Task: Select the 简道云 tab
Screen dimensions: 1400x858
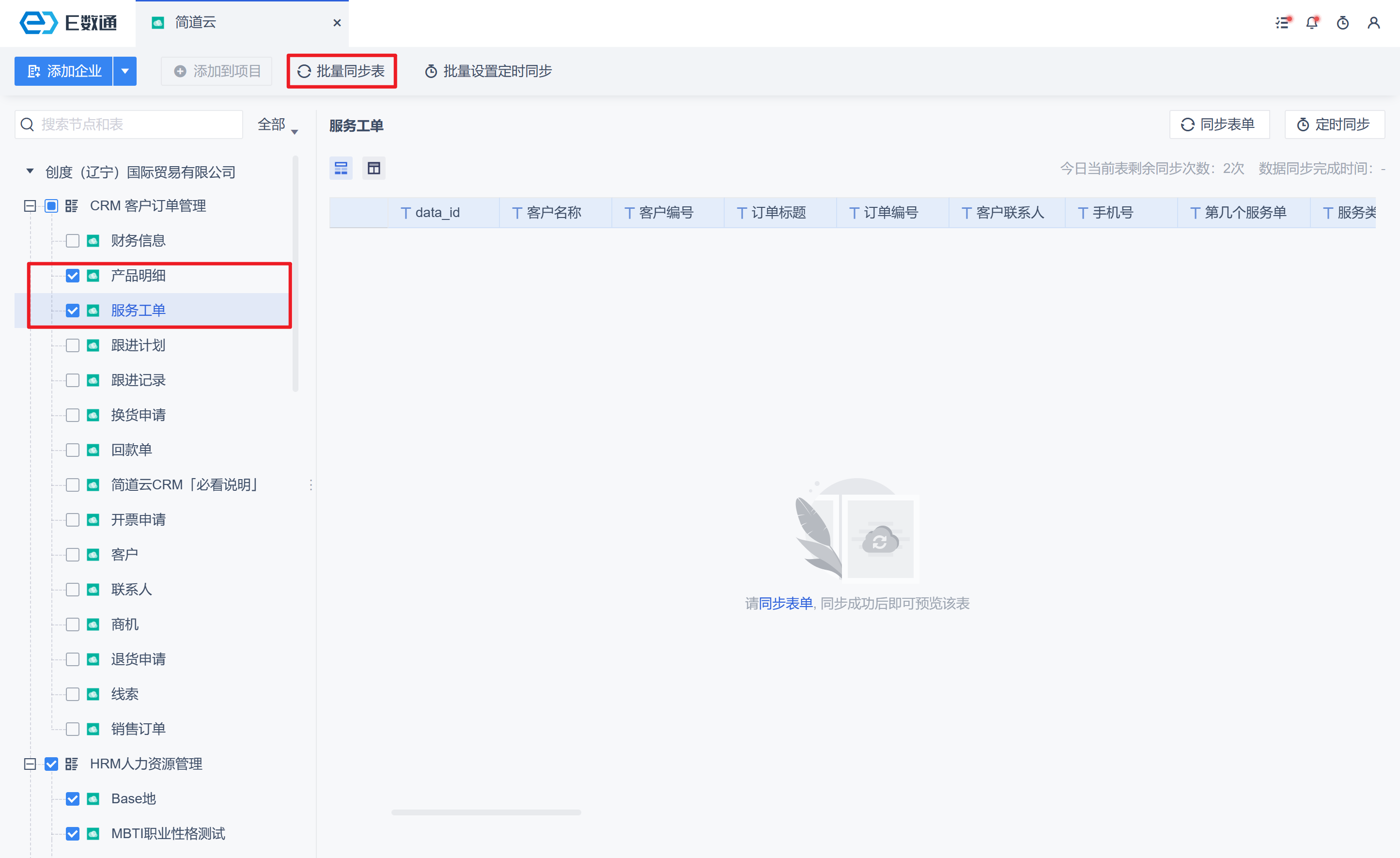Action: point(195,23)
